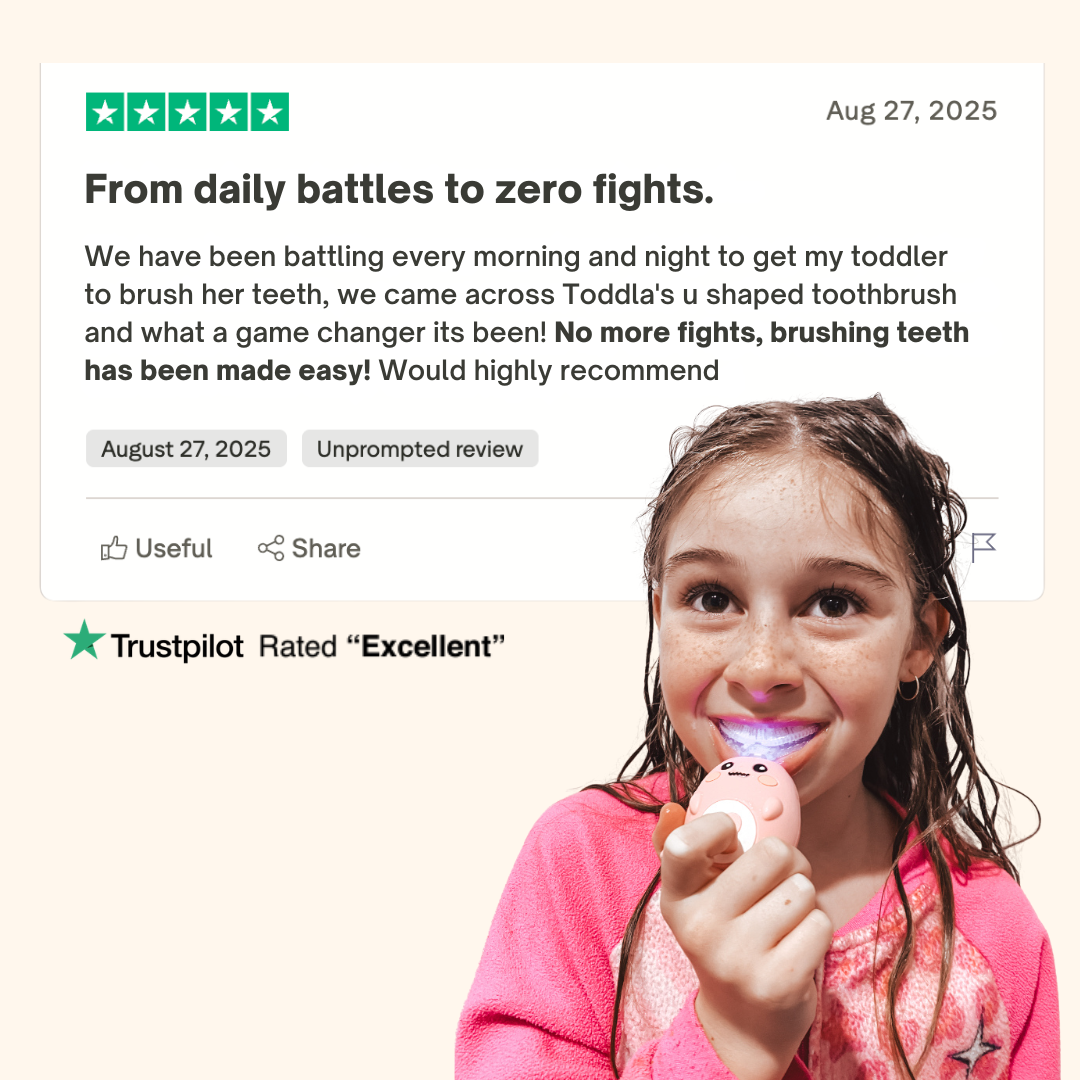
Task: Select the 'Unprompted review' tag
Action: tap(420, 449)
